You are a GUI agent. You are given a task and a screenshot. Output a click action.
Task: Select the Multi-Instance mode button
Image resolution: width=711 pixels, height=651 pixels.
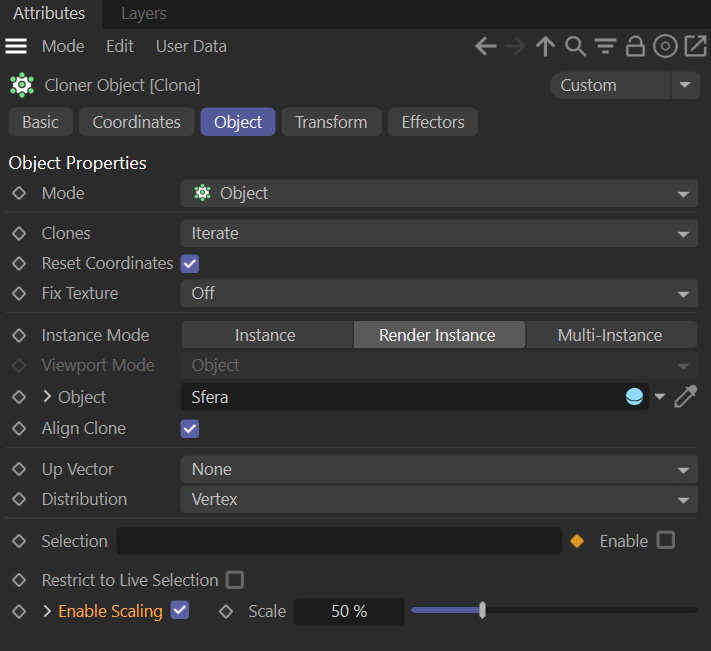(610, 335)
